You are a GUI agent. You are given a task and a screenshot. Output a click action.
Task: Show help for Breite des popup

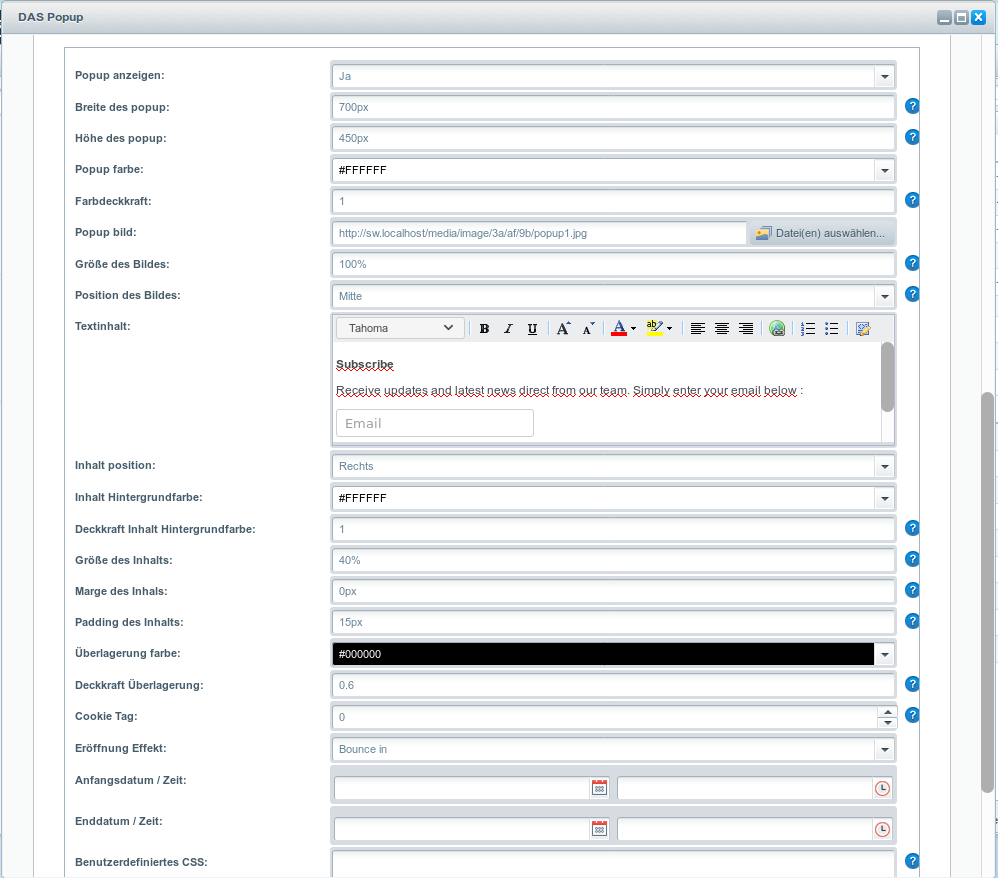pos(912,106)
